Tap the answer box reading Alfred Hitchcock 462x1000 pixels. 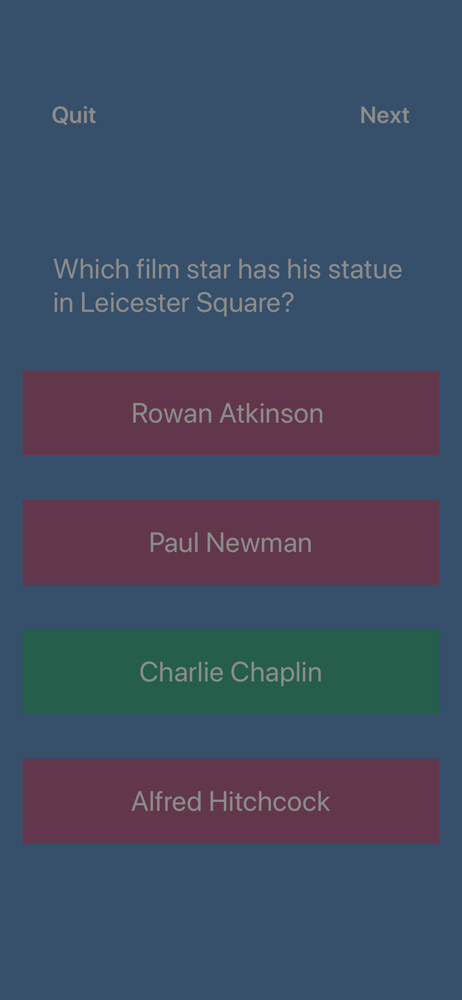click(231, 801)
